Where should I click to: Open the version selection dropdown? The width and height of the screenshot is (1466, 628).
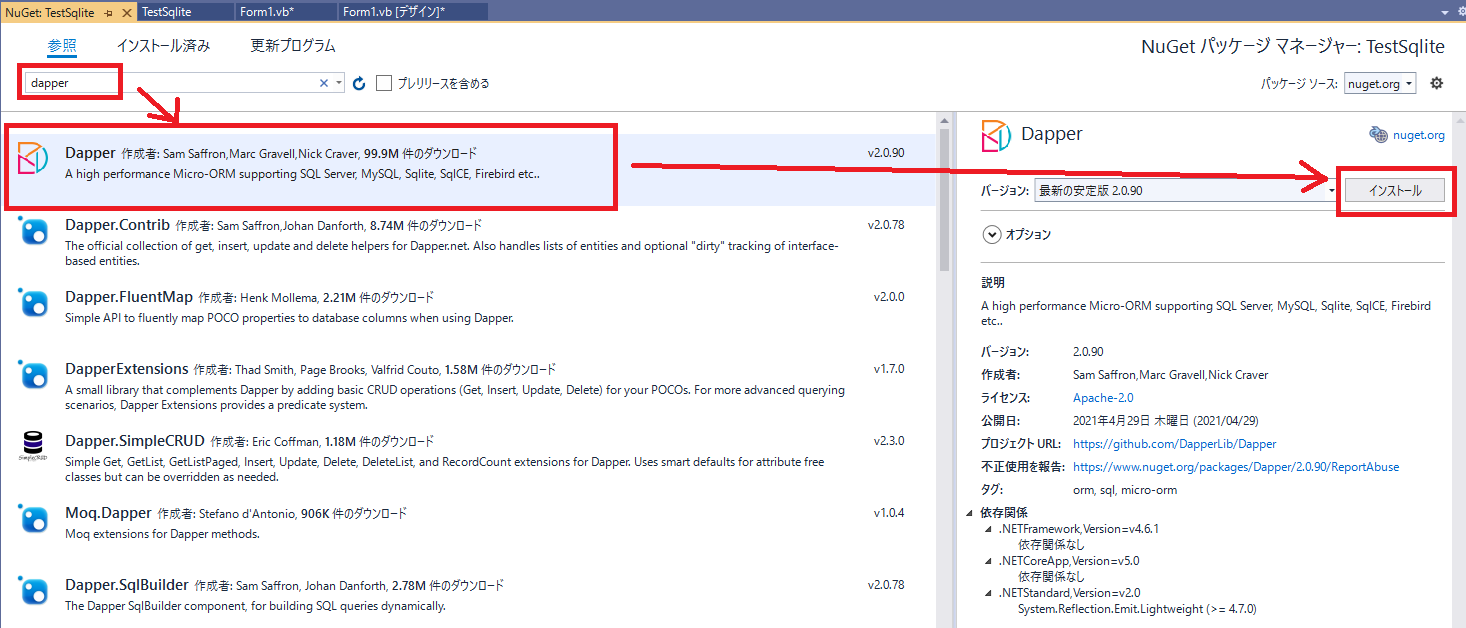coord(1332,190)
